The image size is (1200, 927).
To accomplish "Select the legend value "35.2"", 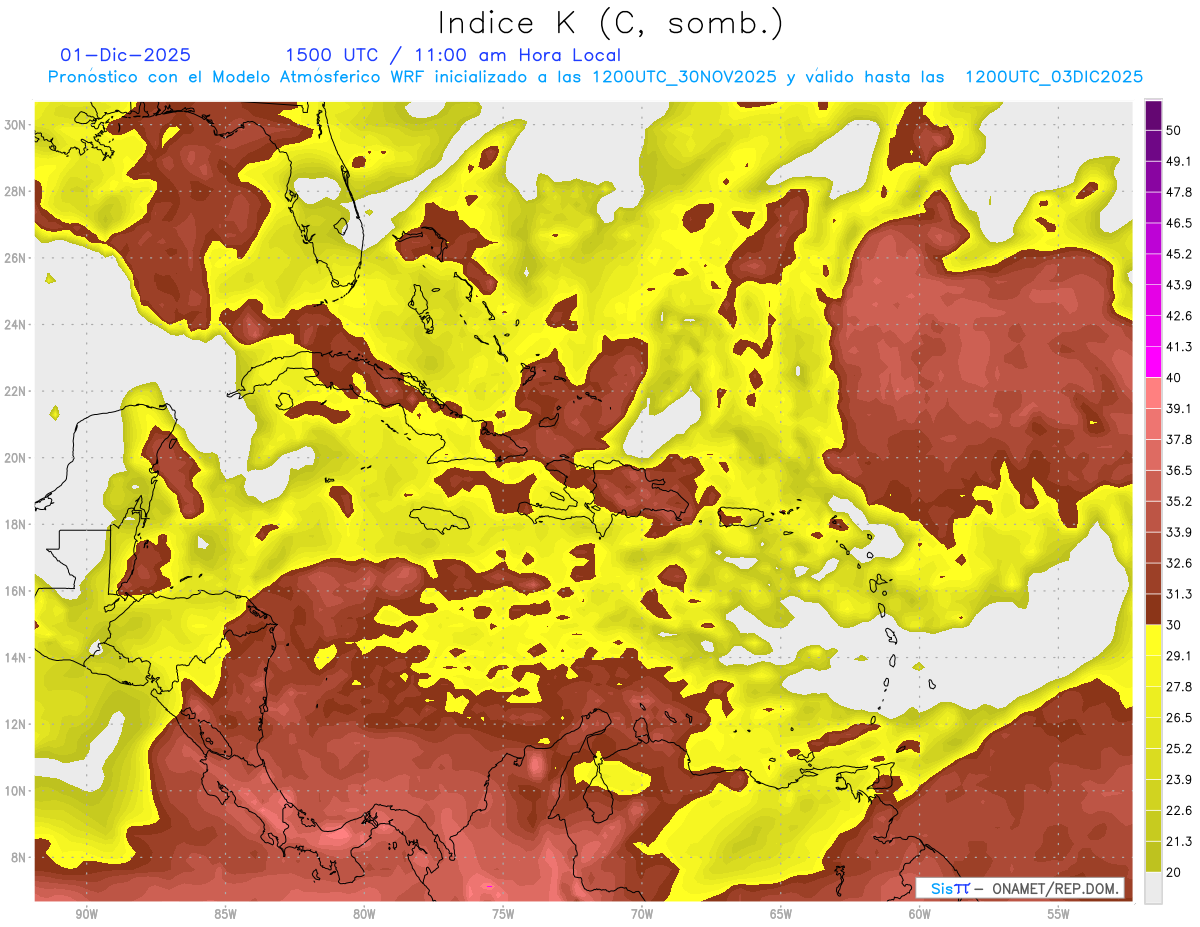I will click(x=1179, y=501).
